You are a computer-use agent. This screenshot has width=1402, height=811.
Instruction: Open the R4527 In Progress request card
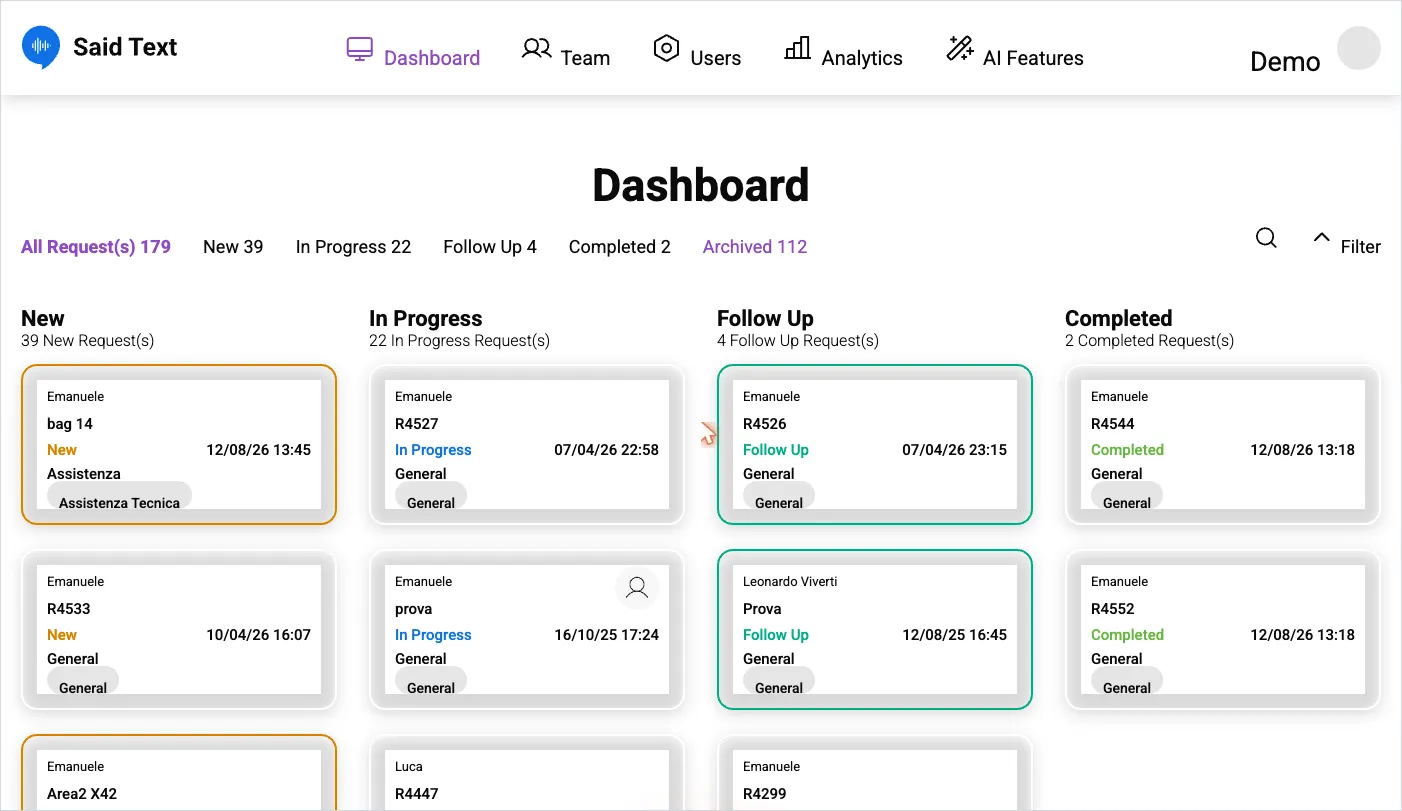coord(527,445)
